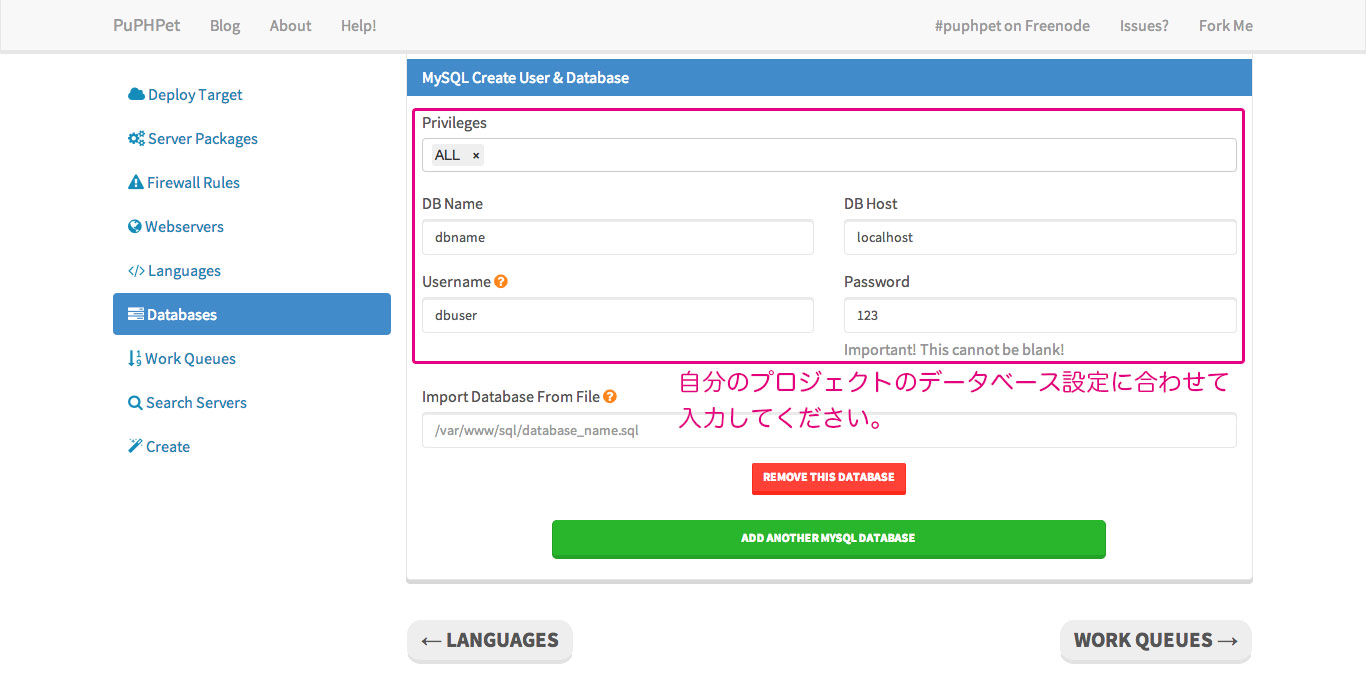This screenshot has height=673, width=1366.
Task: Click the Work Queues sort icon
Action: pos(135,359)
